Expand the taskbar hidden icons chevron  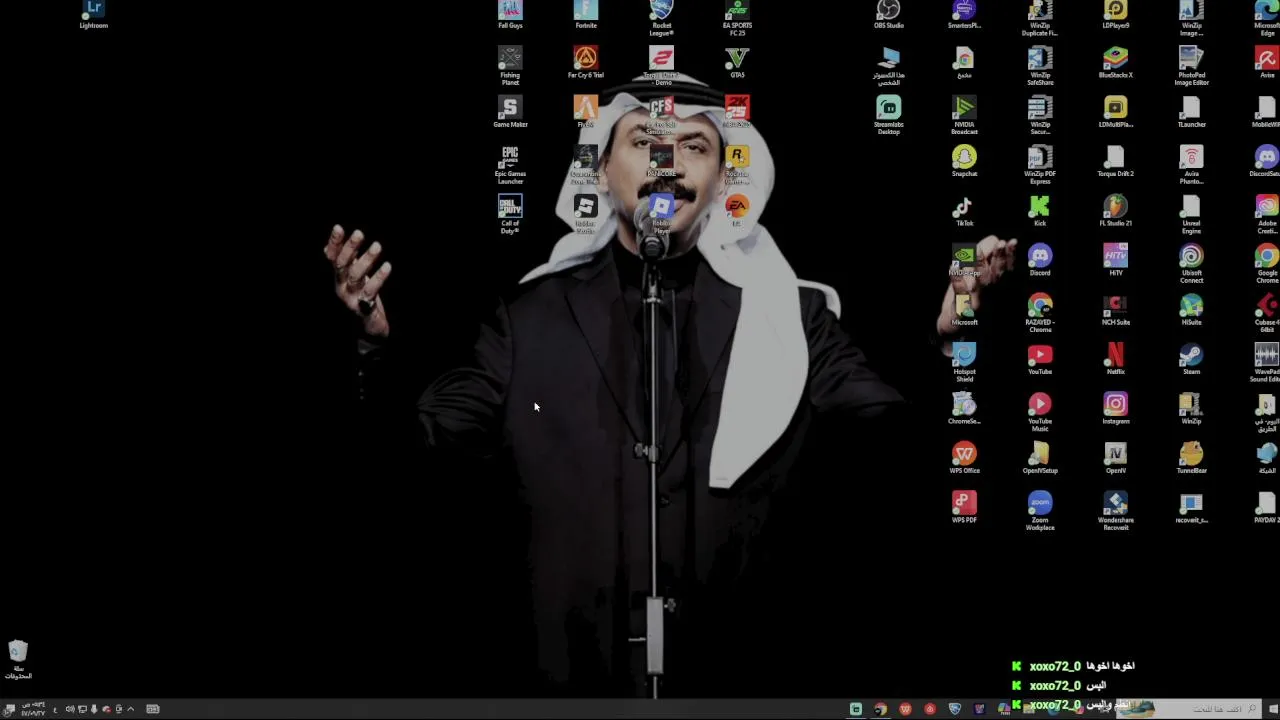130,709
